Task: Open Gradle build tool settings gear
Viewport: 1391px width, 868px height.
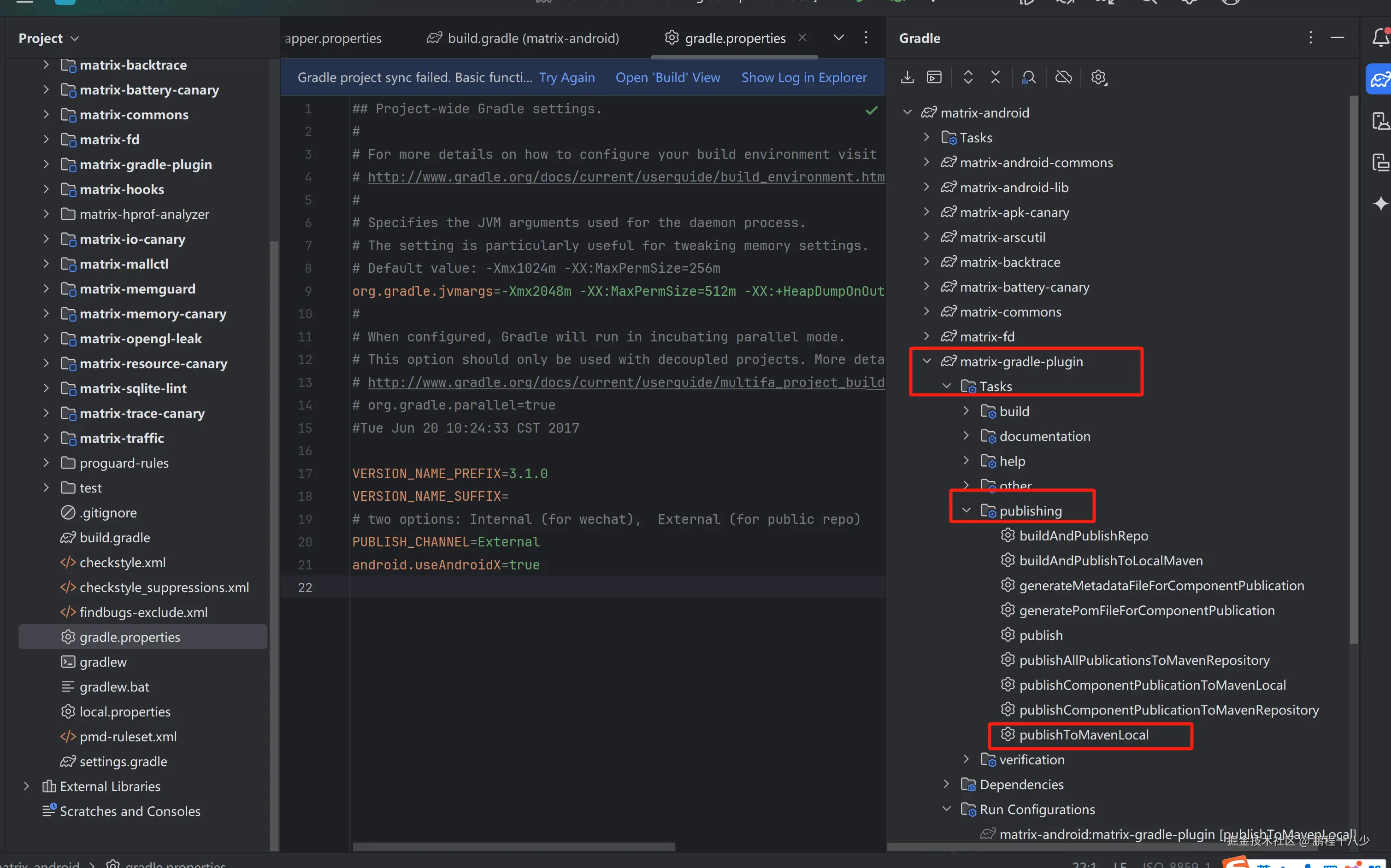Action: tap(1098, 77)
